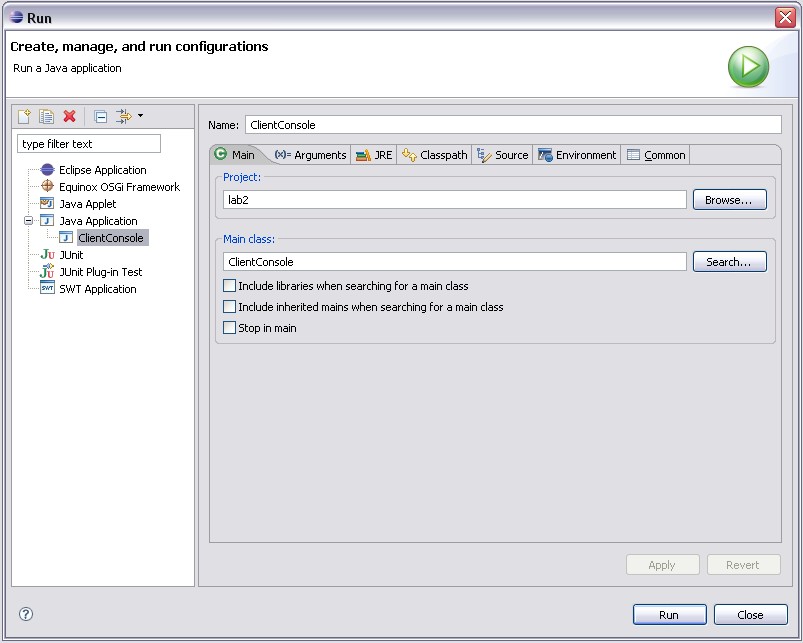803x643 pixels.
Task: Collapse the Java Application tree node
Action: tap(29, 221)
